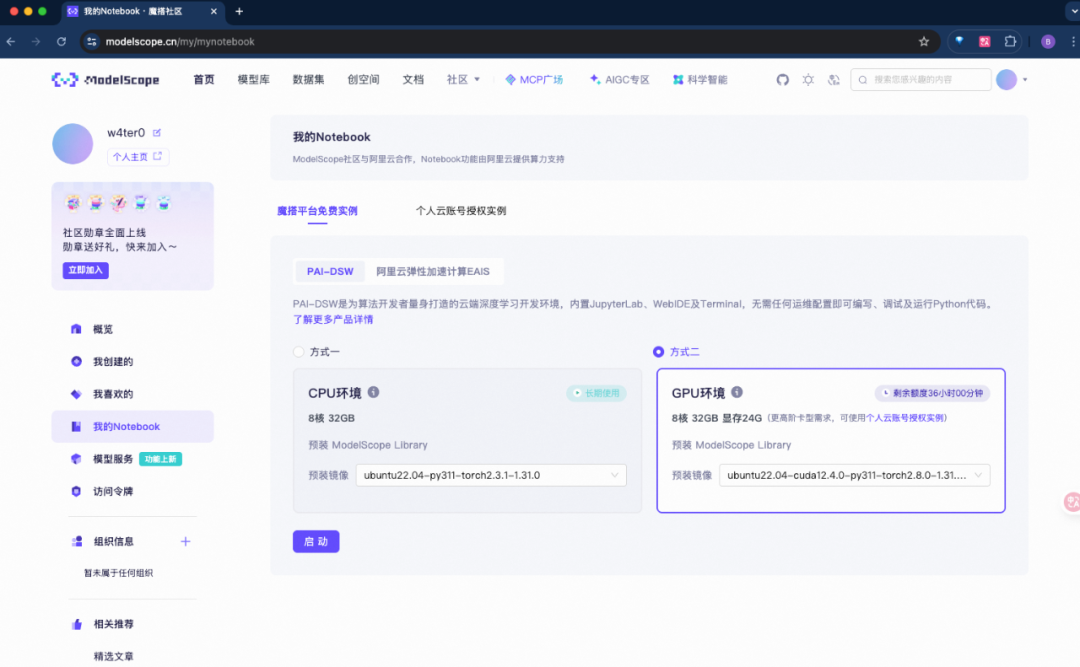Open the browser profile B avatar

(x=1048, y=41)
